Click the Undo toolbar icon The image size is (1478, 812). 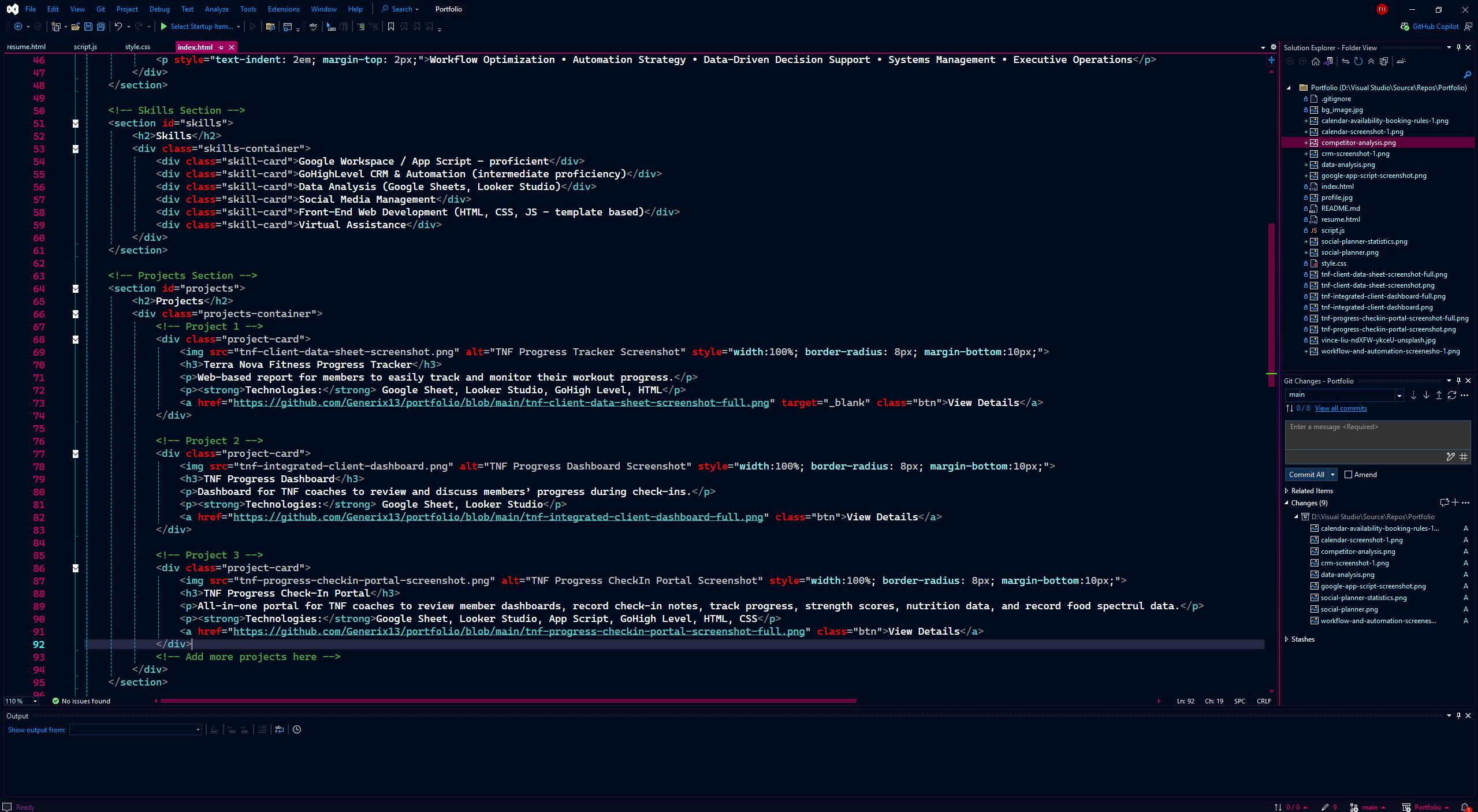(118, 27)
